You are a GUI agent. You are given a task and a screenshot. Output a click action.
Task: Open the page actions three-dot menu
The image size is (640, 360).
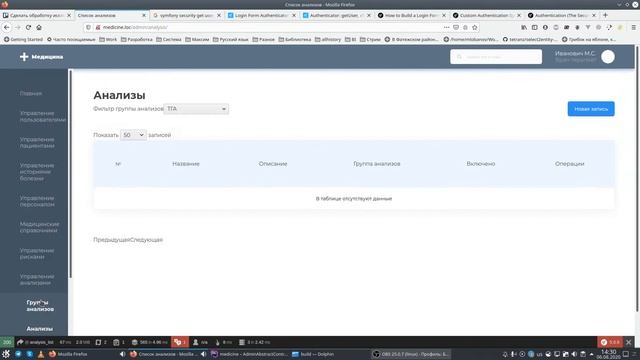tap(447, 27)
